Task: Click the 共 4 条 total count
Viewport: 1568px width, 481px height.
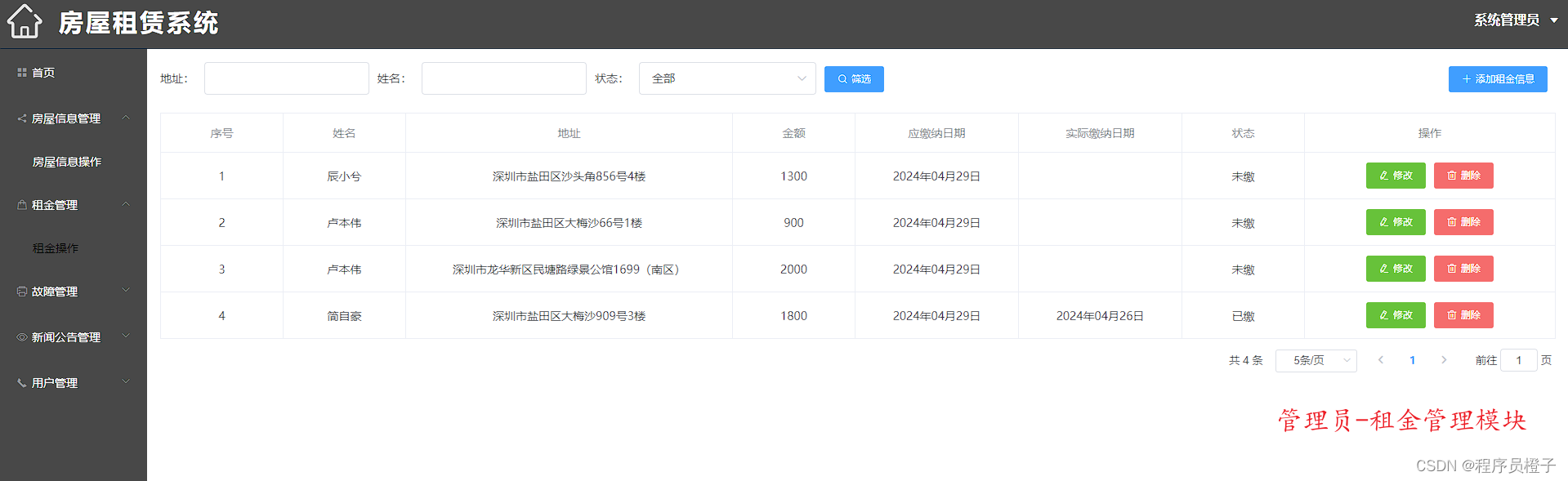Action: [1246, 360]
